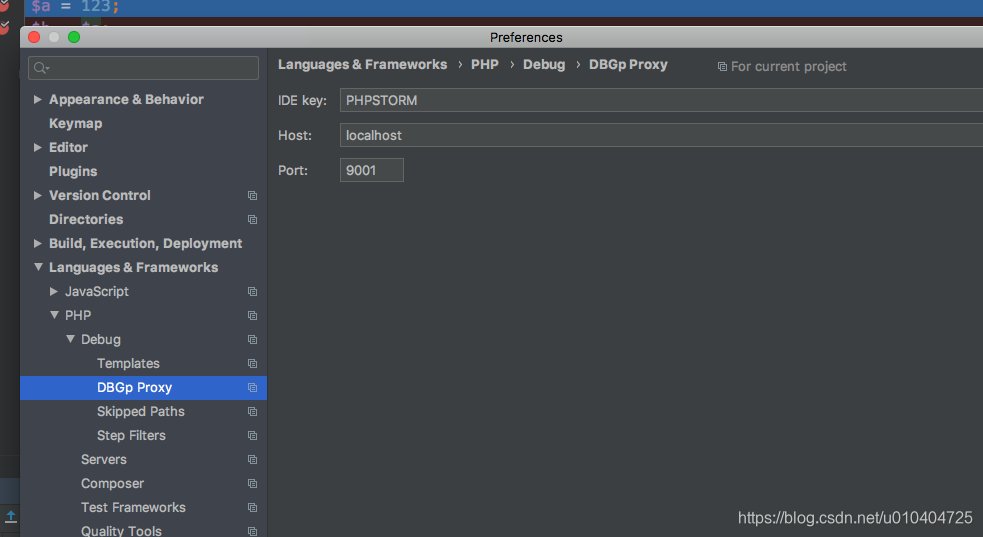Collapse the Languages & Frameworks section
Image resolution: width=983 pixels, height=537 pixels.
point(38,267)
